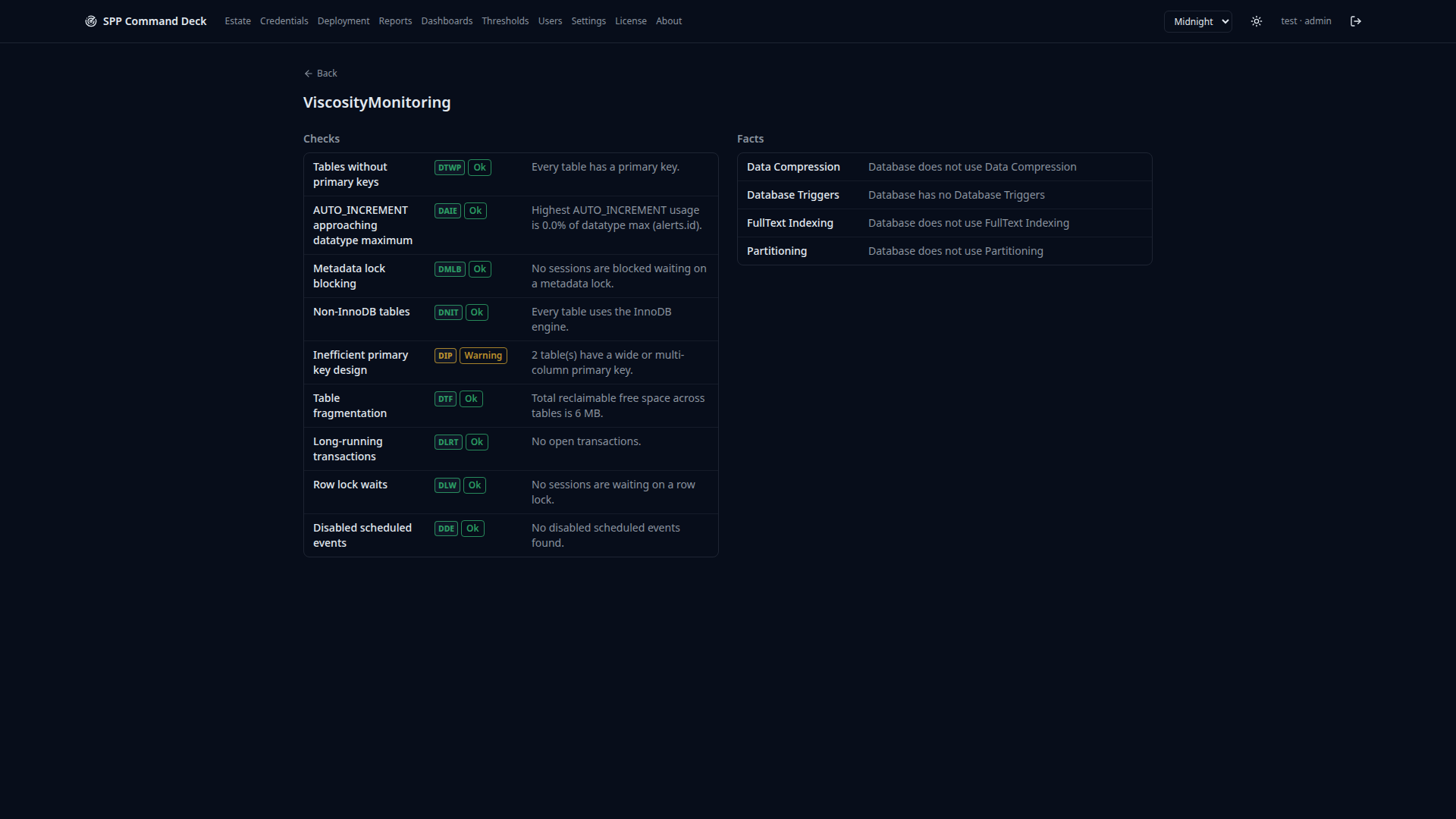The width and height of the screenshot is (1456, 819).
Task: Click the Metadata lock blocking check name
Action: click(349, 276)
